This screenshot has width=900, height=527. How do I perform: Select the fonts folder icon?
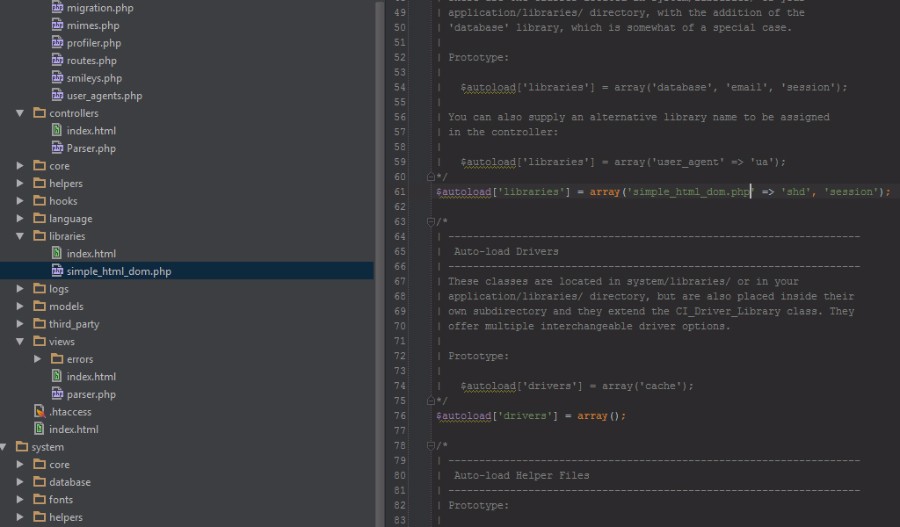(40, 499)
